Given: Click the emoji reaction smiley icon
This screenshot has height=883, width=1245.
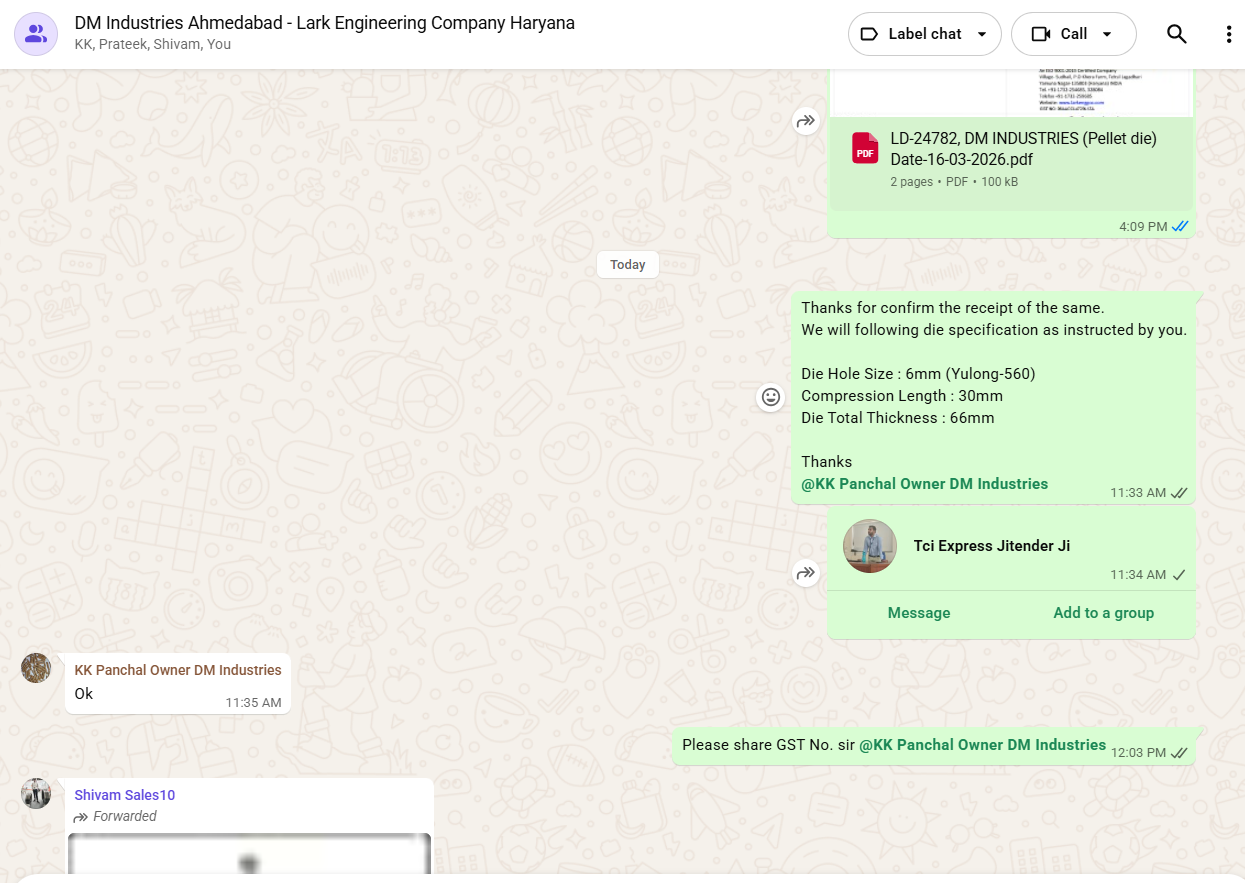Looking at the screenshot, I should click(x=771, y=397).
